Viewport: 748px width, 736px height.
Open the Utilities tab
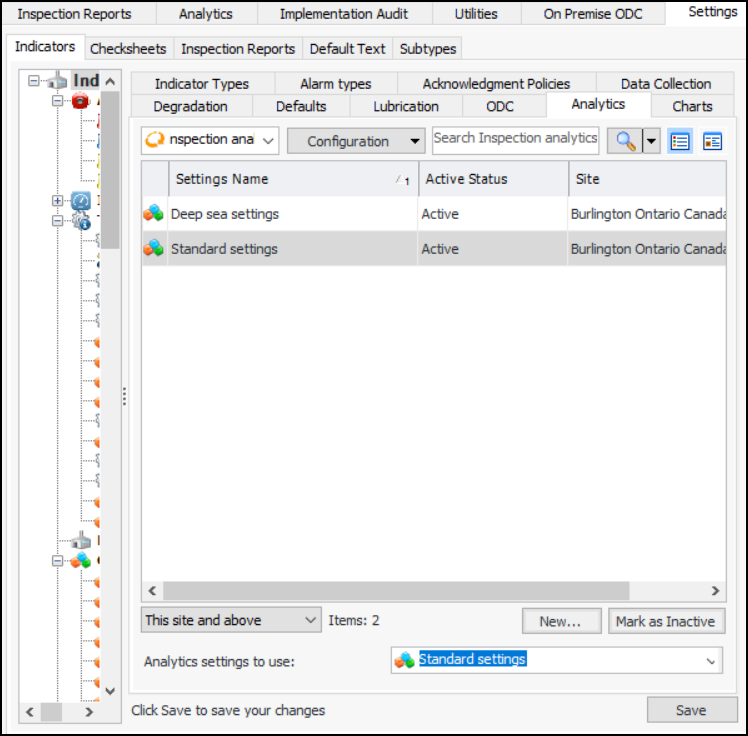[476, 14]
